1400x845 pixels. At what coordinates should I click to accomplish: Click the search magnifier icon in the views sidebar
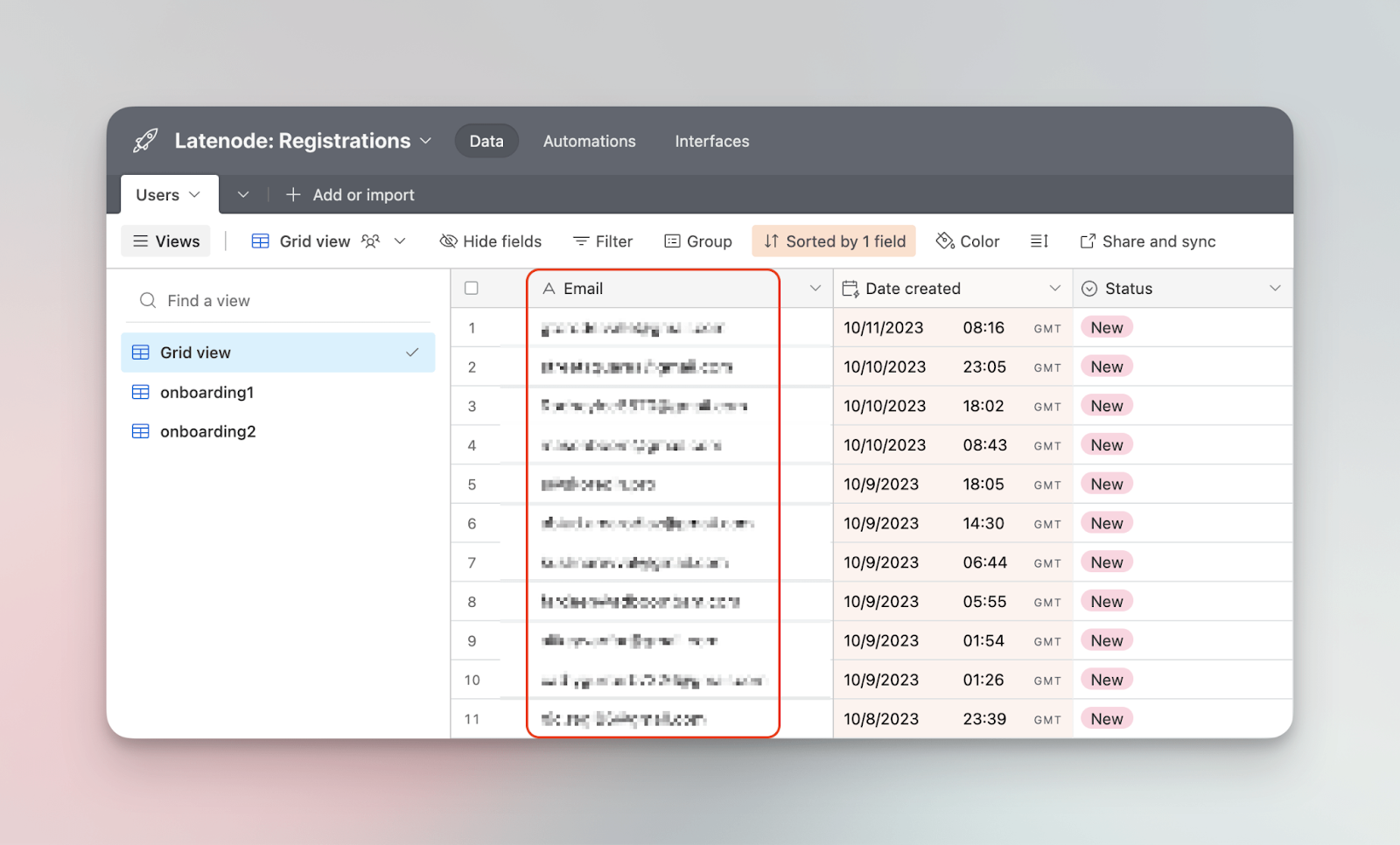(148, 301)
